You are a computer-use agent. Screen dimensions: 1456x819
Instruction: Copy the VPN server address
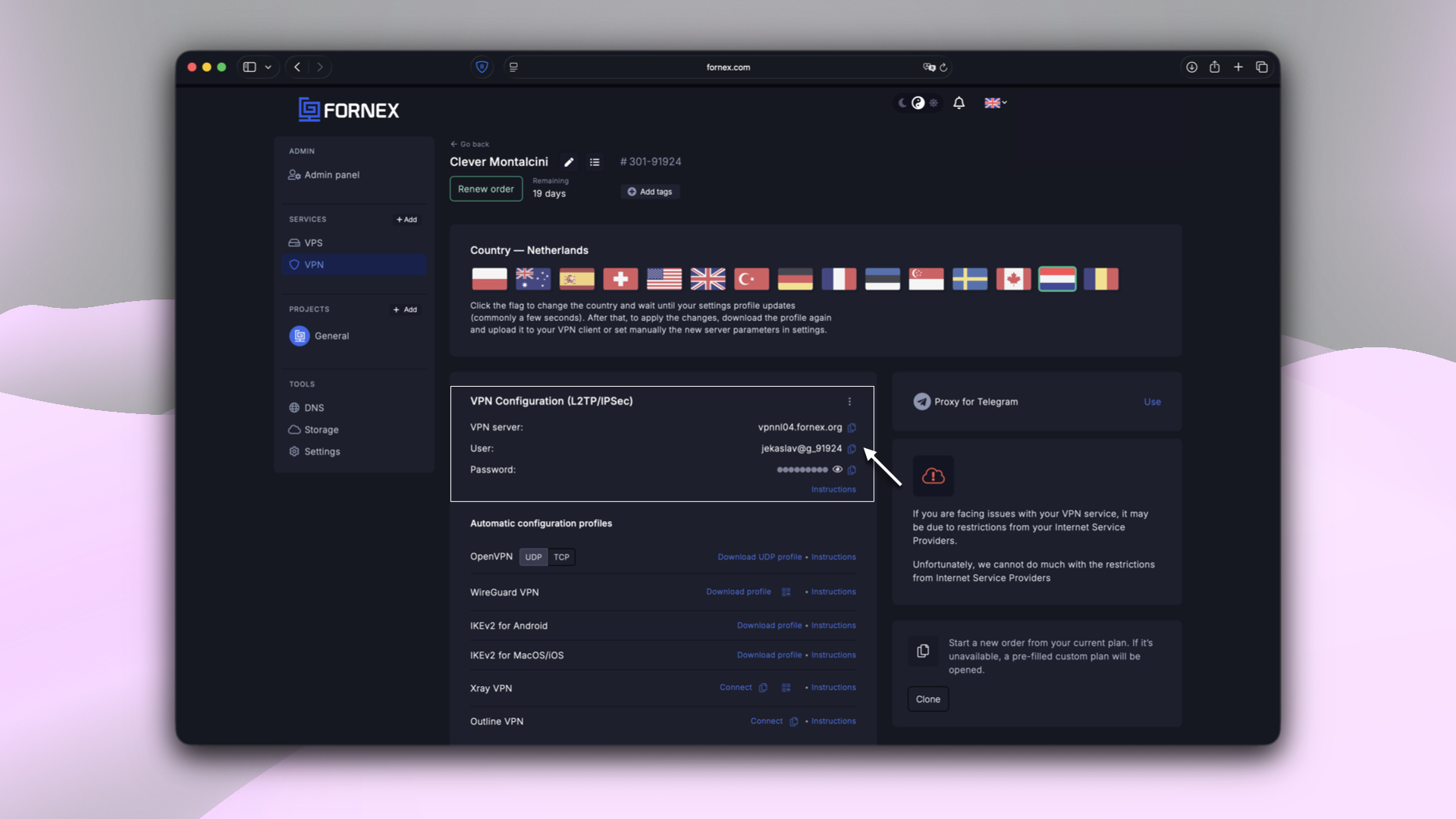[852, 428]
